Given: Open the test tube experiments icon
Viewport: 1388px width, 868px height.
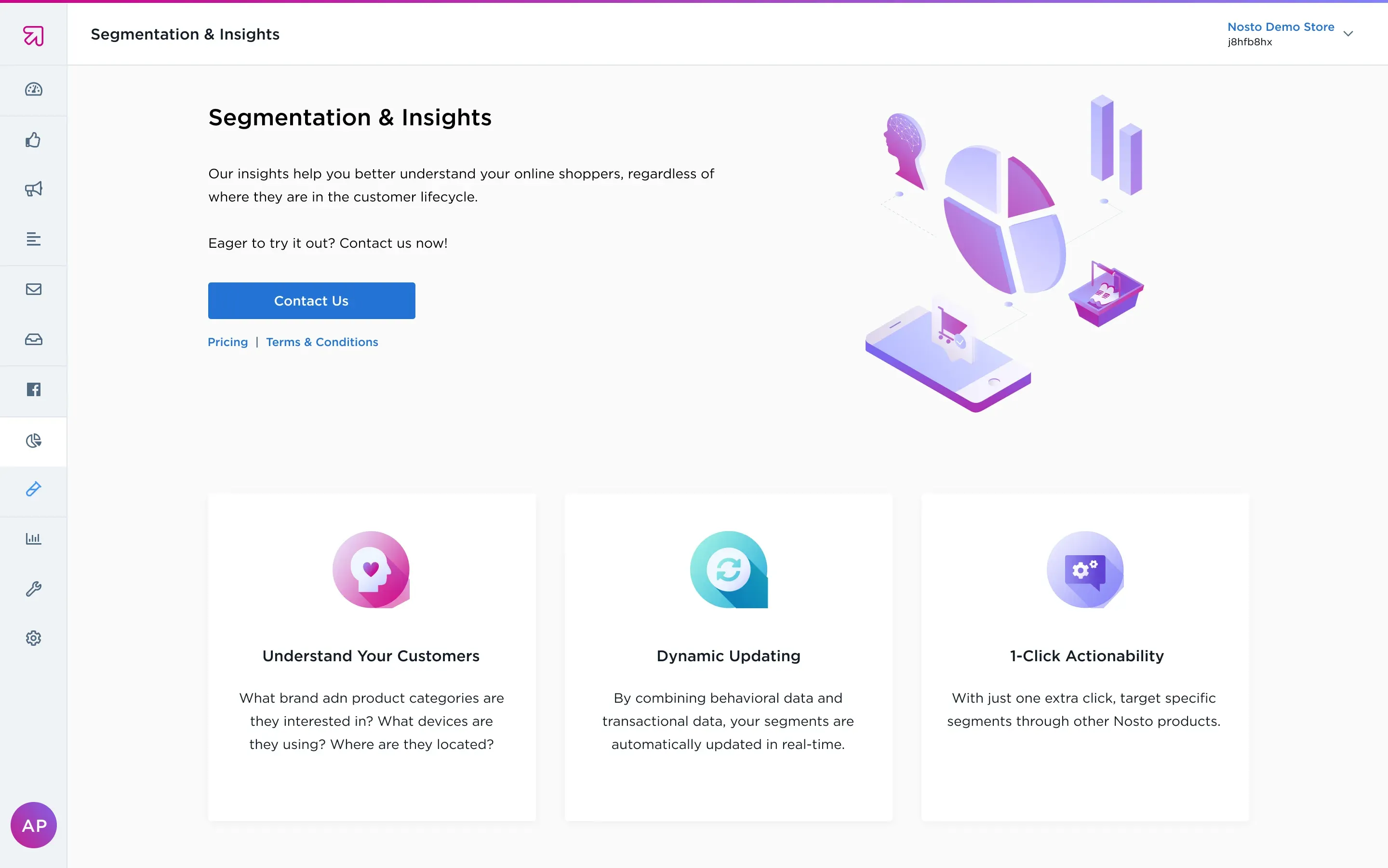Looking at the screenshot, I should point(33,489).
